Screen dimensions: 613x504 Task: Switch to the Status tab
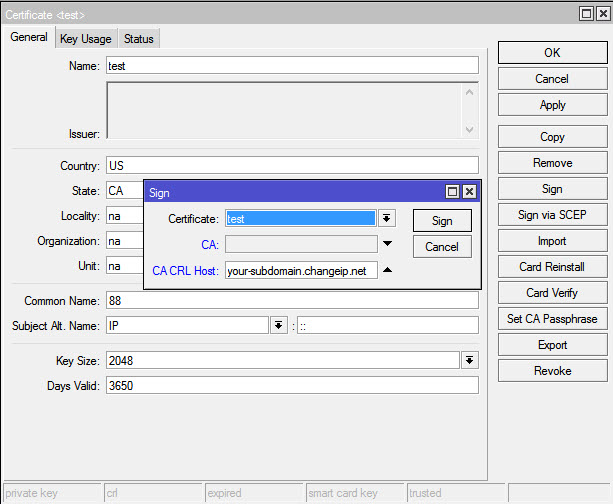[139, 39]
